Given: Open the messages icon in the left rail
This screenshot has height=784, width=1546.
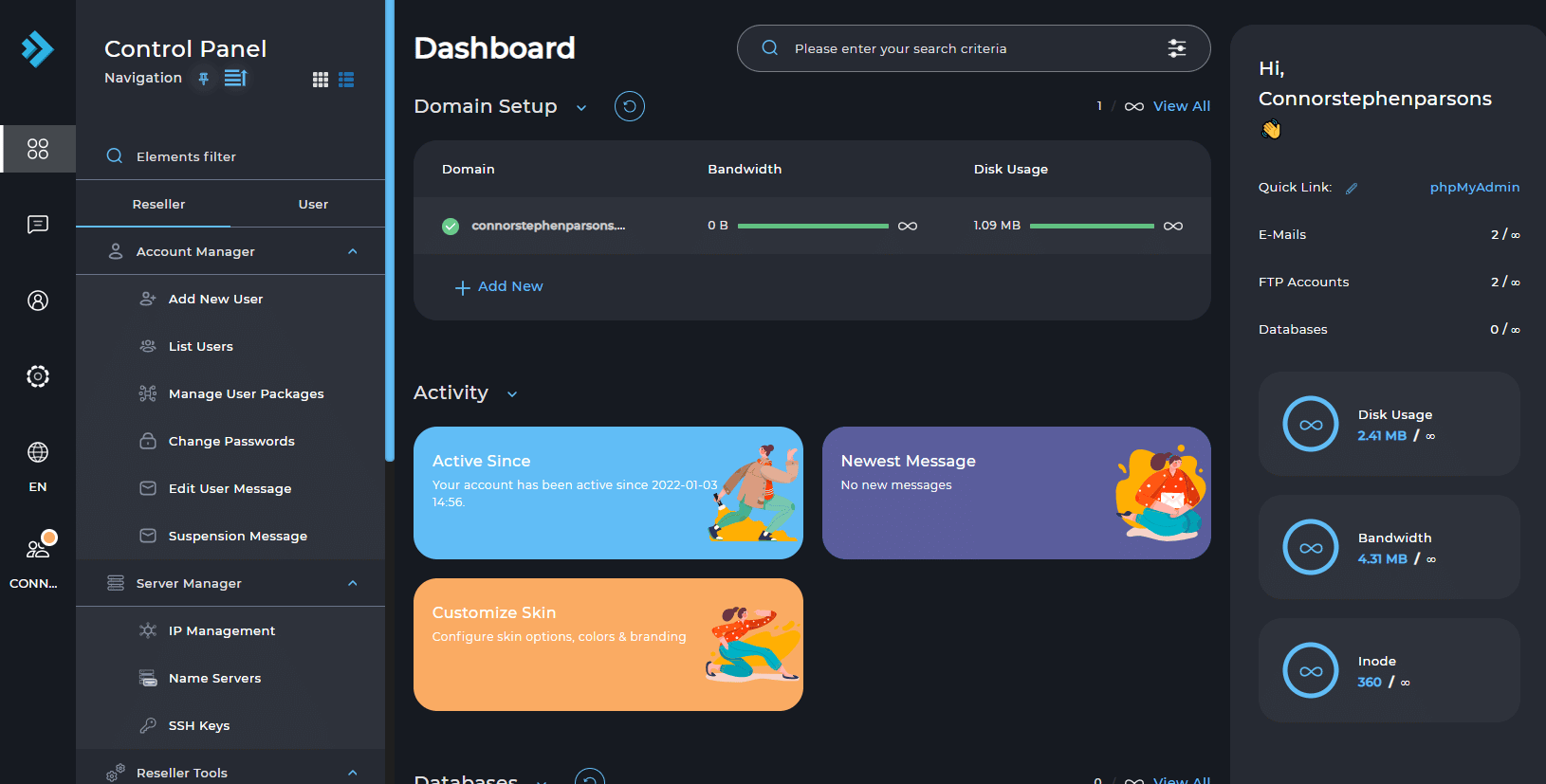Looking at the screenshot, I should (x=38, y=225).
